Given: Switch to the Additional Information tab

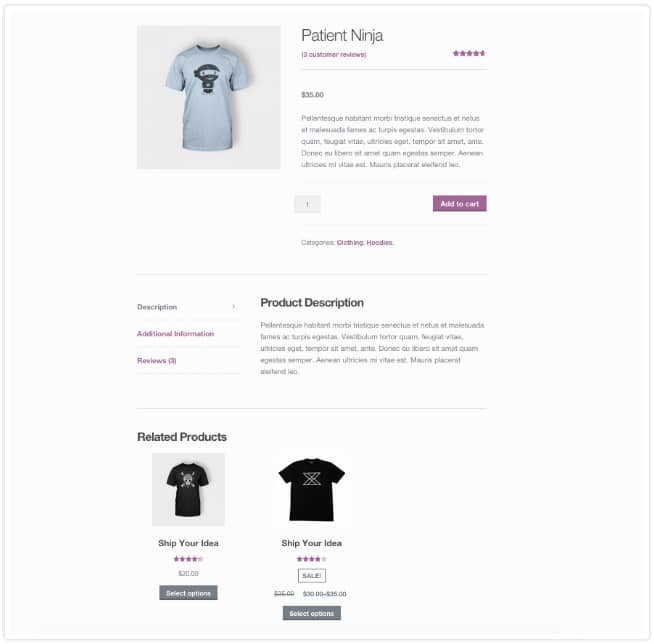Looking at the screenshot, I should point(176,334).
